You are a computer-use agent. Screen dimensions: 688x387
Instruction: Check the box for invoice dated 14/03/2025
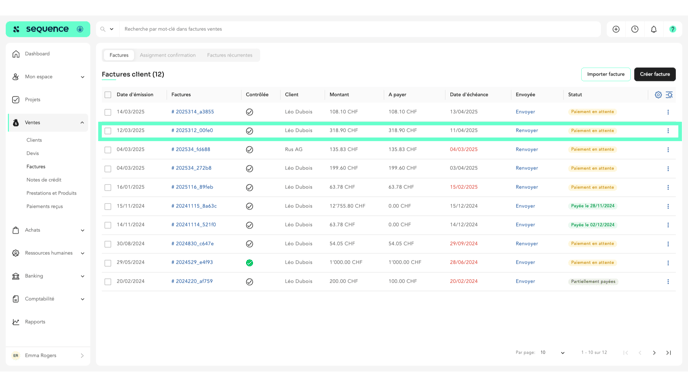pos(108,112)
